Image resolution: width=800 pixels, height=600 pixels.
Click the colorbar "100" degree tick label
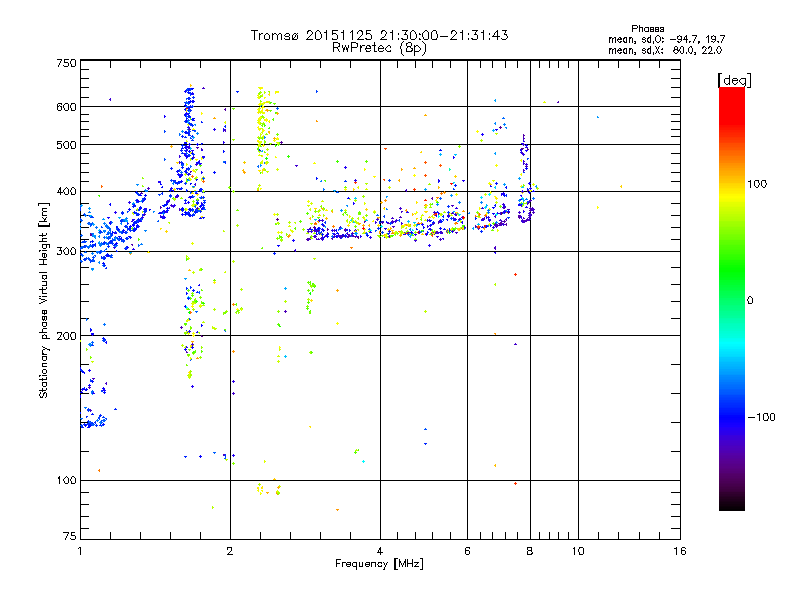point(757,184)
